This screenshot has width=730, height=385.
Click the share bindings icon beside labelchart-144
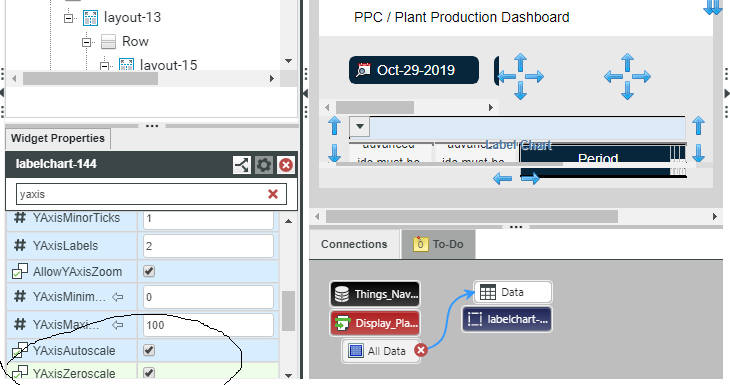[x=242, y=165]
